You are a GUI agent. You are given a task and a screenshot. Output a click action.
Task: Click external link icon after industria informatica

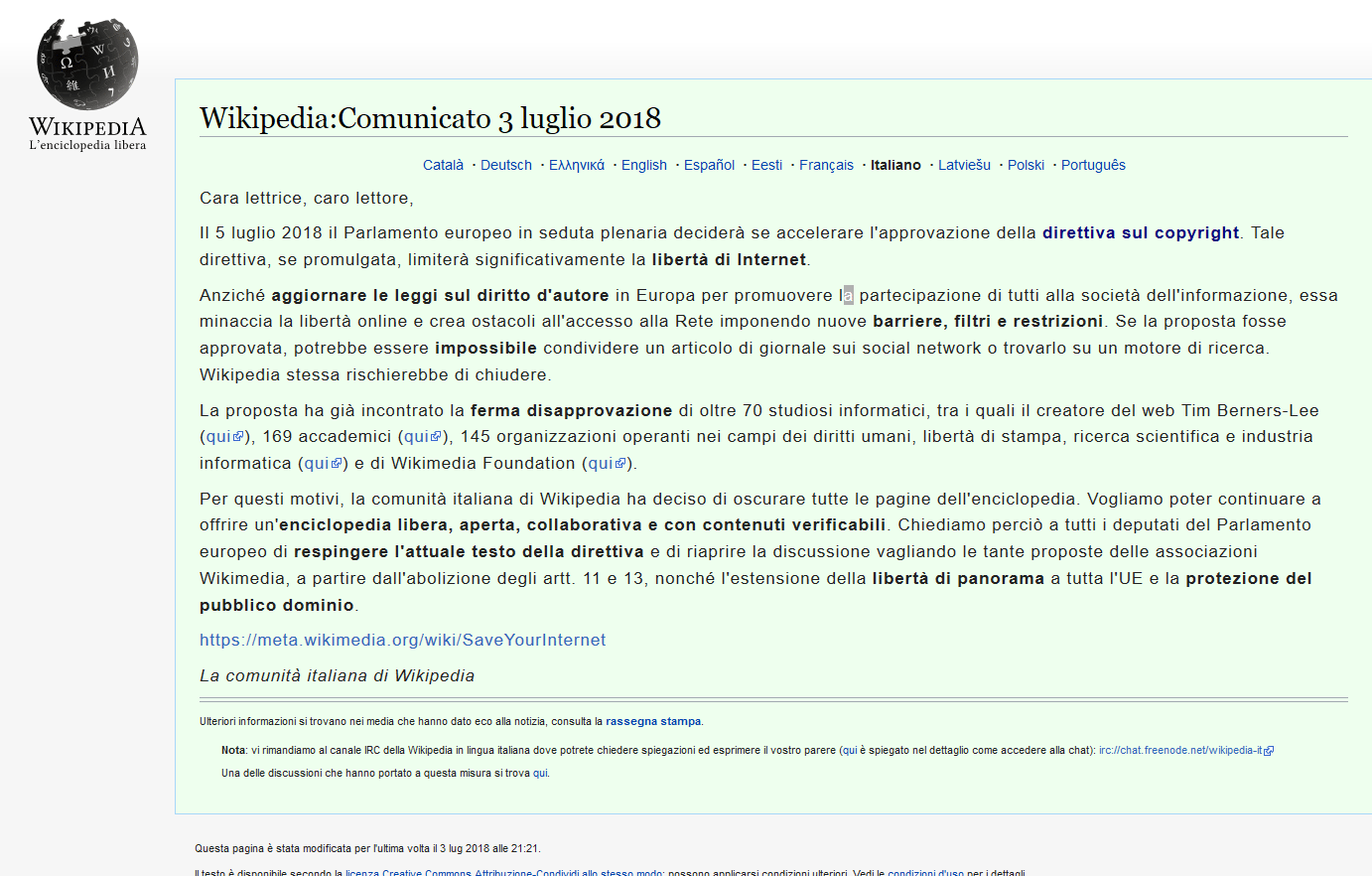[x=337, y=464]
